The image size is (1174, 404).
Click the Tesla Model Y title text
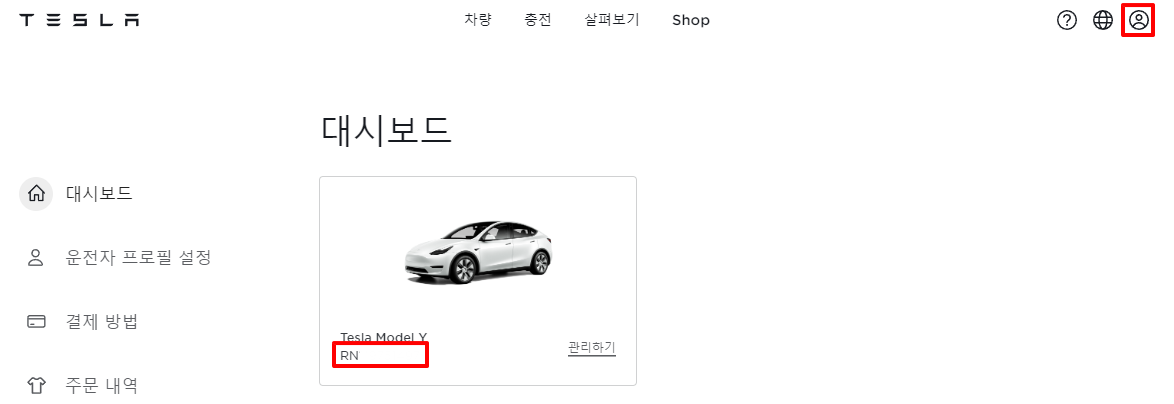tap(383, 337)
